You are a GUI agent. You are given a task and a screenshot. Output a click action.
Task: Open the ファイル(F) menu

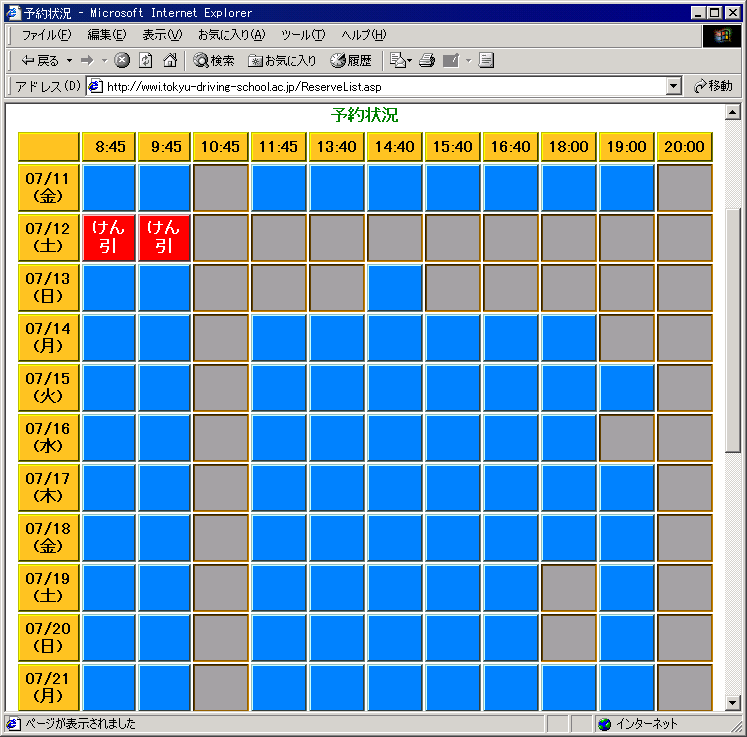click(x=46, y=35)
